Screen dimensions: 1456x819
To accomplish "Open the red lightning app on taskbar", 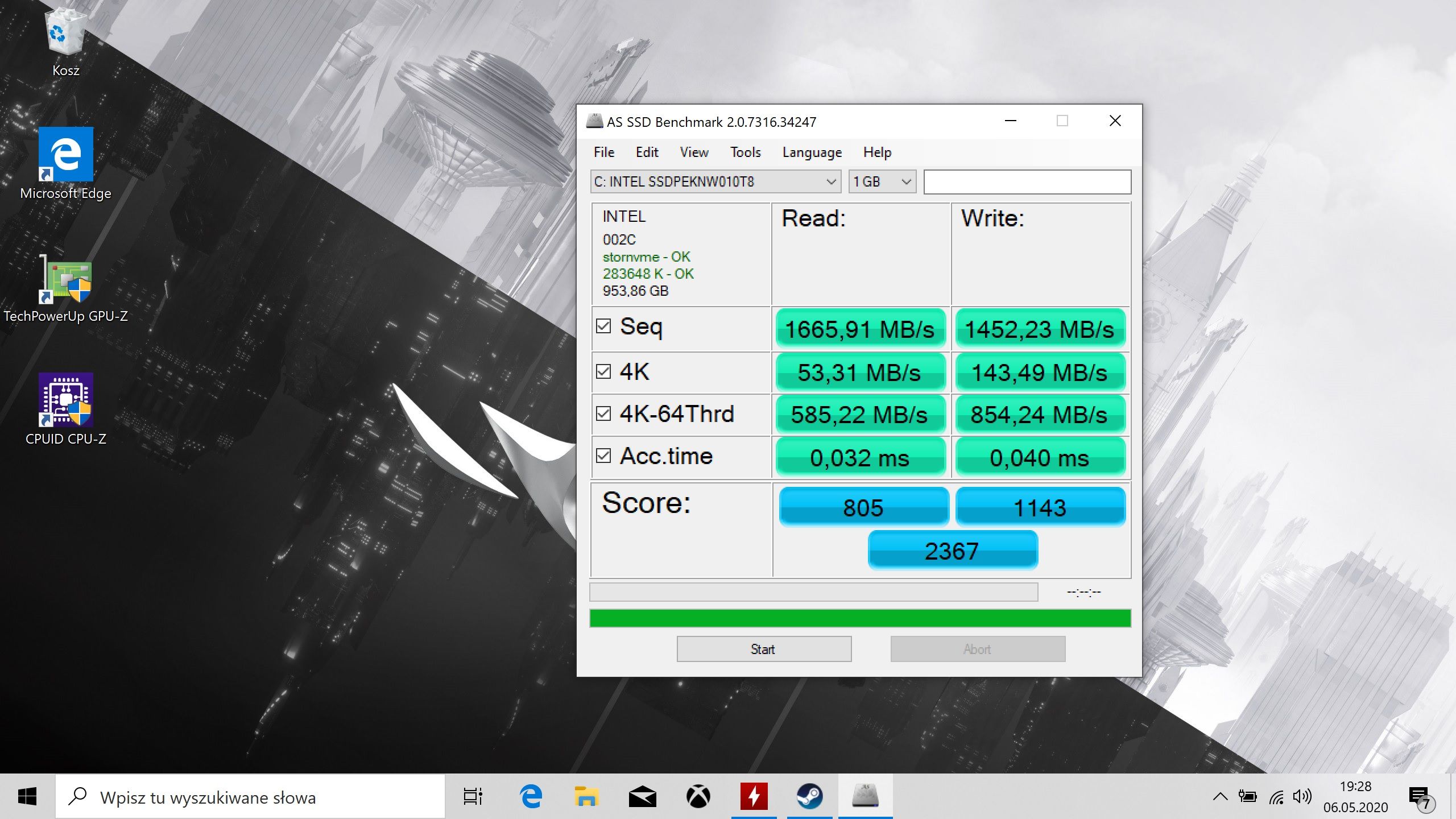I will click(754, 796).
